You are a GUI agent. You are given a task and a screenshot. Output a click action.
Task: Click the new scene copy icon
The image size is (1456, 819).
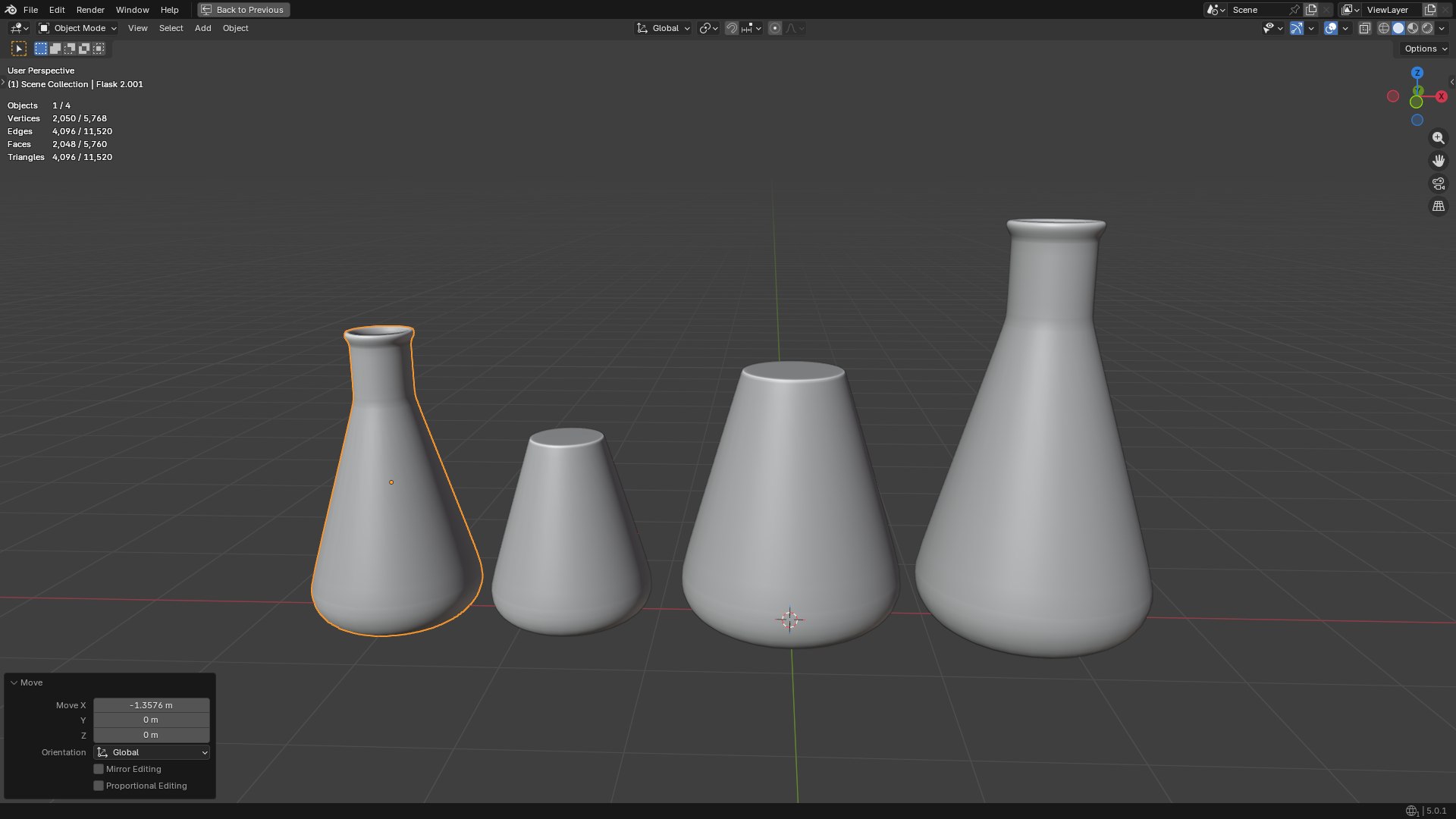pos(1311,10)
